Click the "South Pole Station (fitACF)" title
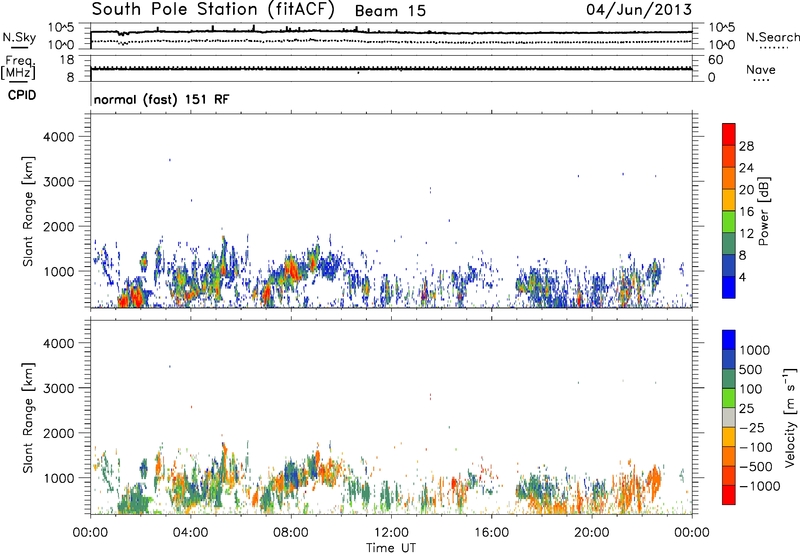This screenshot has height=554, width=800. click(x=213, y=10)
